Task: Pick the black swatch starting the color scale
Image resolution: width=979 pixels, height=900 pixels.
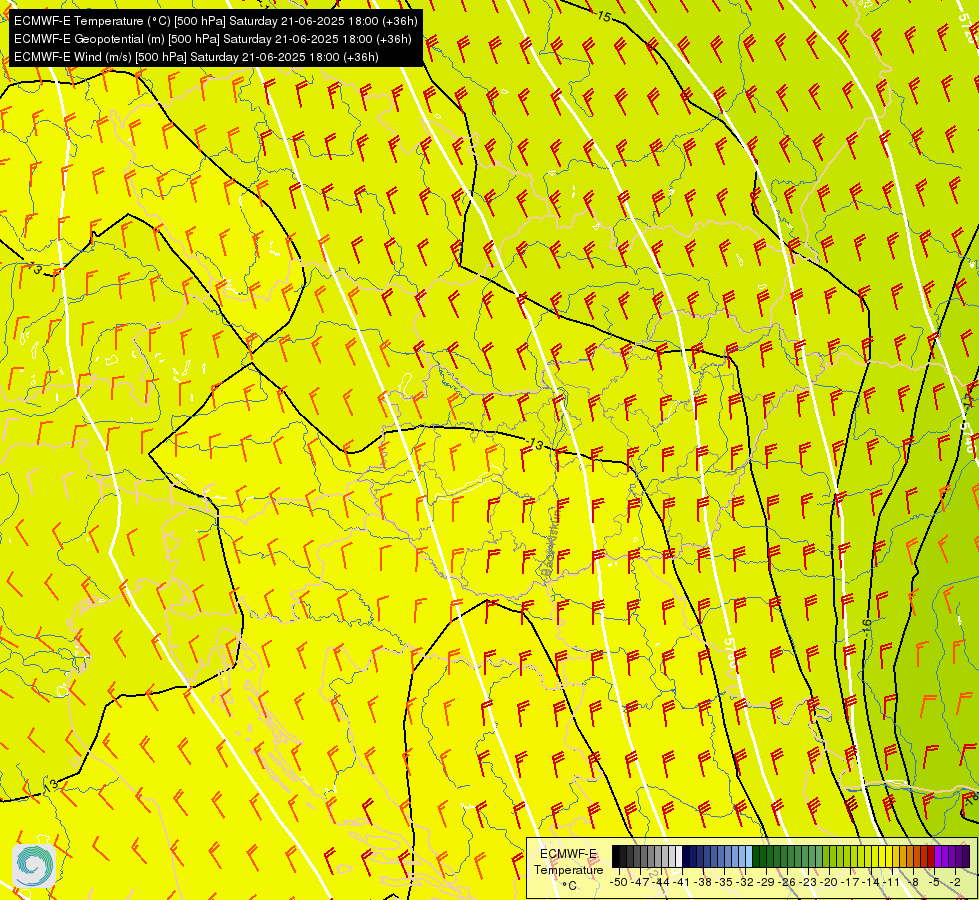Action: pos(616,856)
